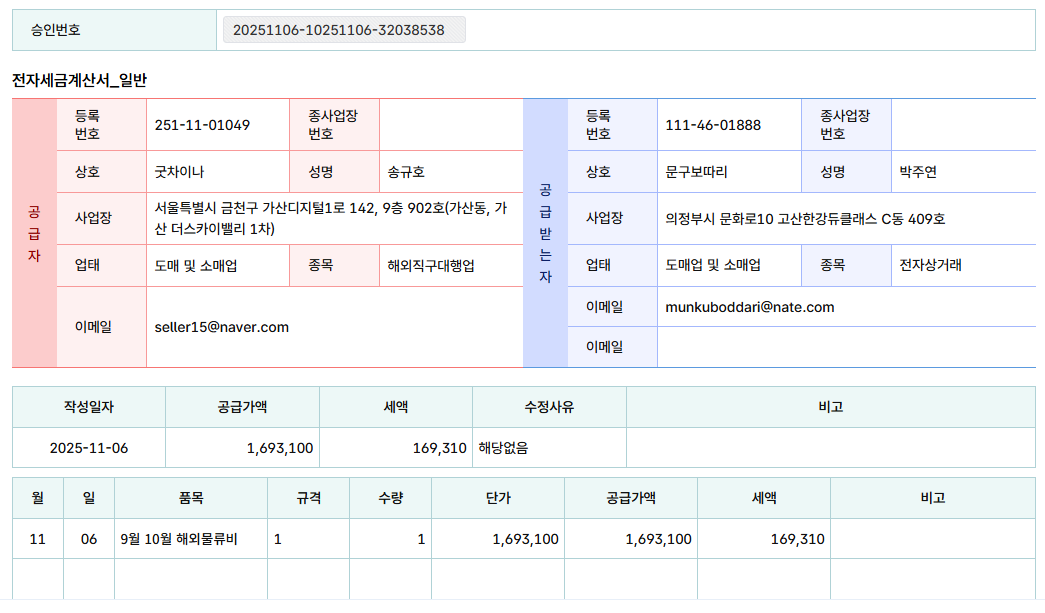Select supplier business item 해외직구대행업

[431, 266]
